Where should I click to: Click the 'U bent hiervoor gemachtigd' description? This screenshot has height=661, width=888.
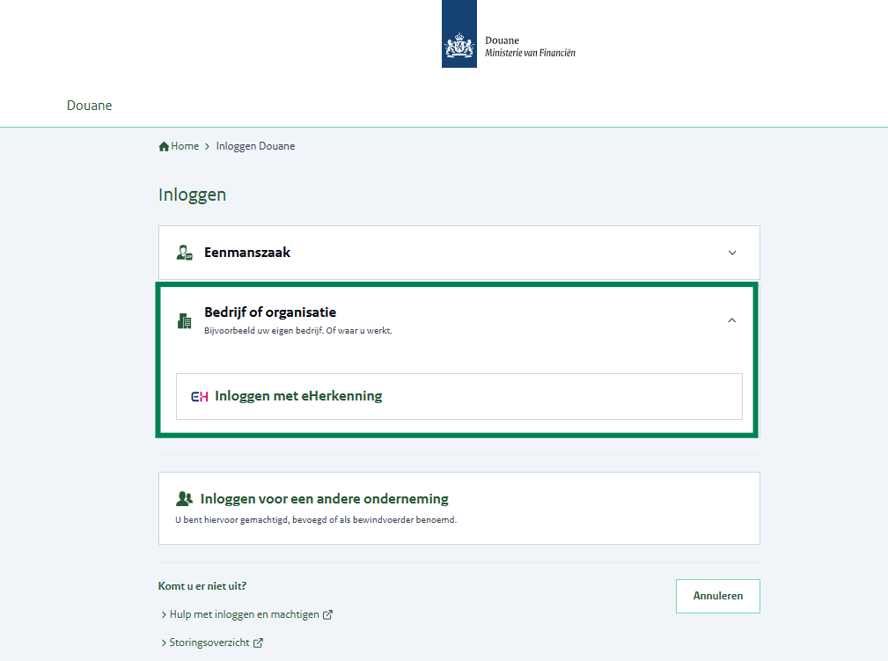pos(315,520)
